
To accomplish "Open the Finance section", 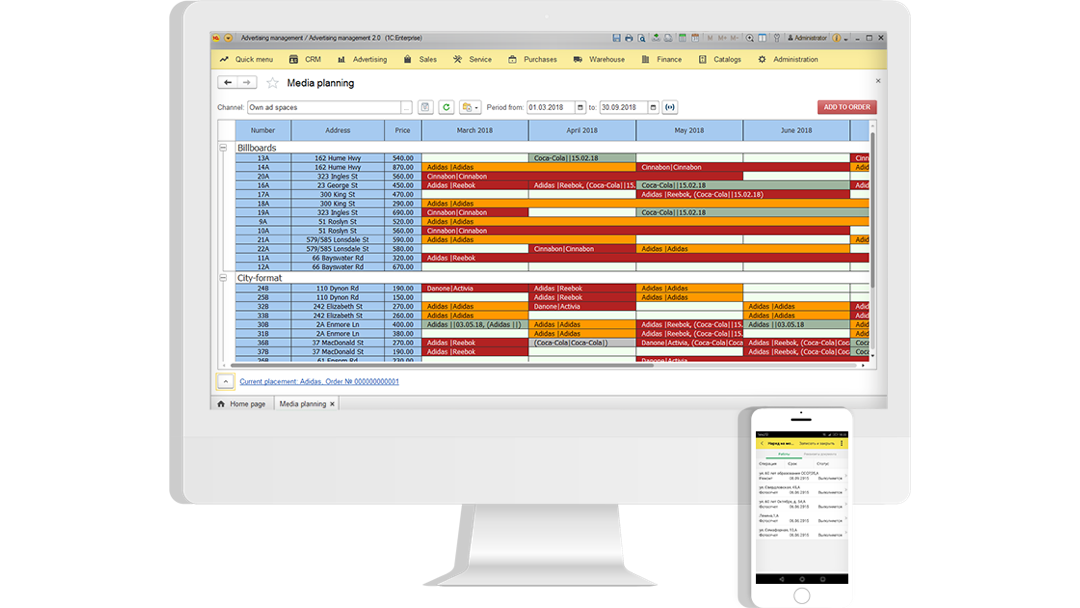I will (661, 59).
